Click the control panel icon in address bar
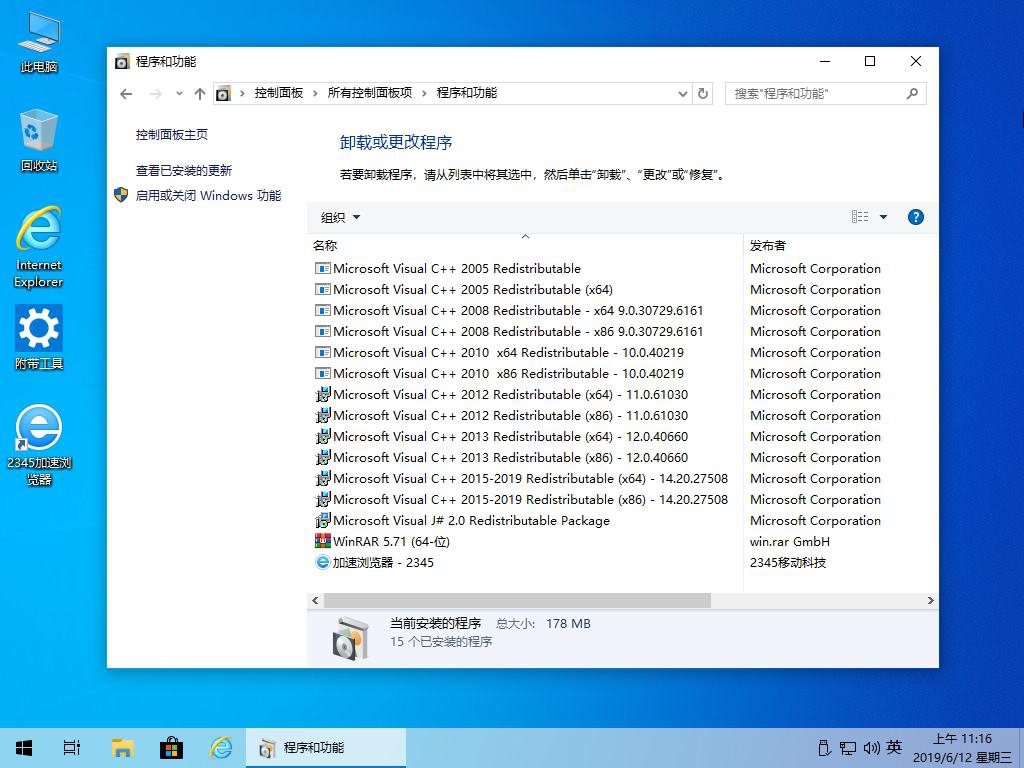Screen dimensions: 1024x768 point(223,94)
